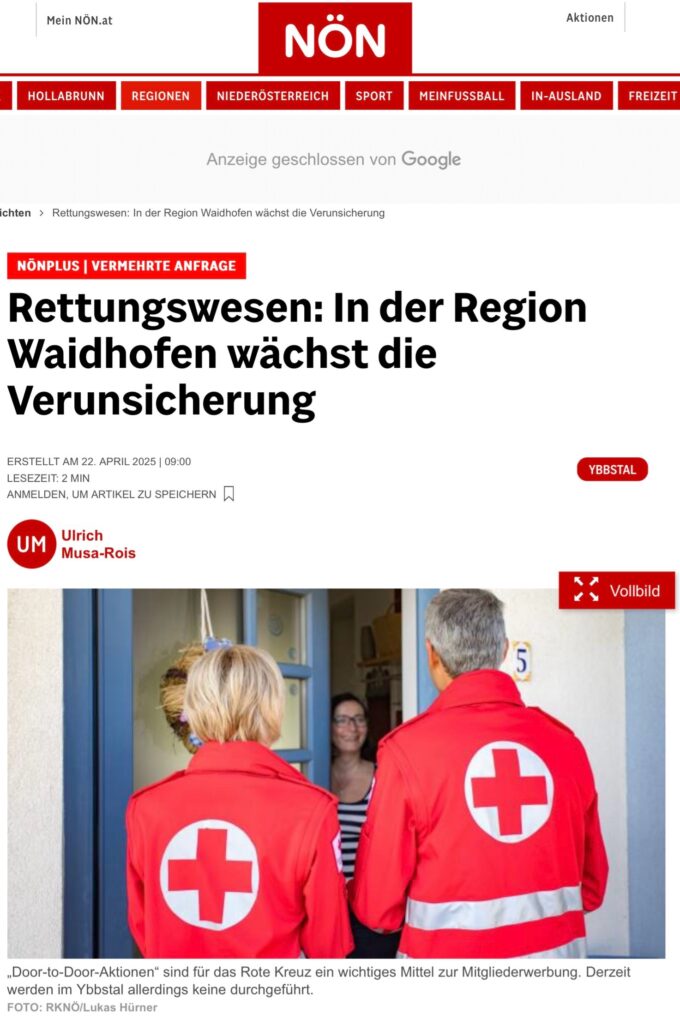Open the Red Cross article photo
This screenshot has width=680, height=1024.
[x=336, y=773]
